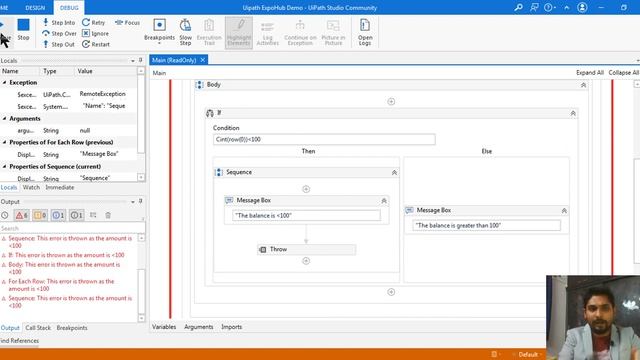Click the Output Search field

click(x=72, y=228)
